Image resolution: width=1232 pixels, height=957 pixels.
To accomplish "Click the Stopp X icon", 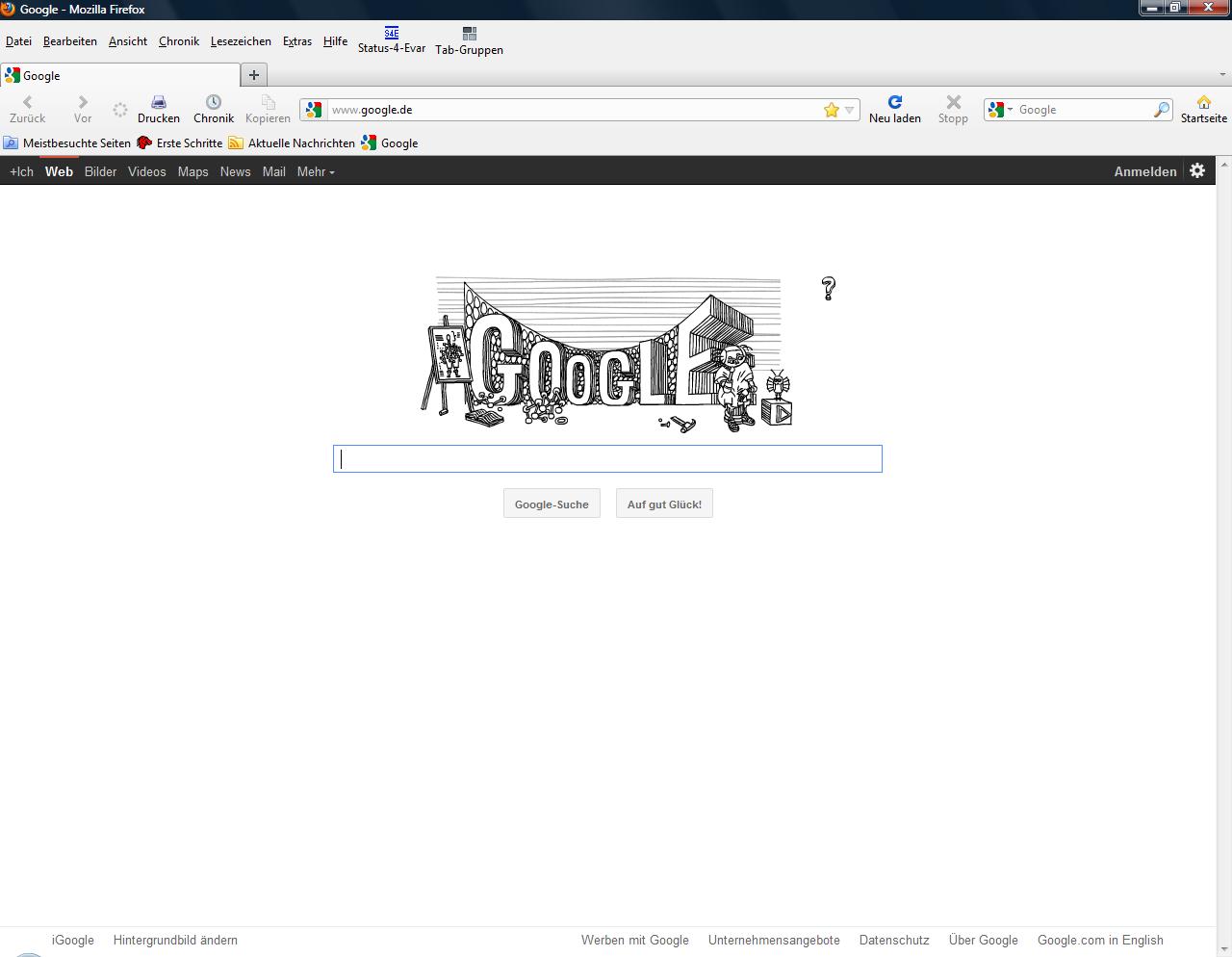I will point(953,101).
